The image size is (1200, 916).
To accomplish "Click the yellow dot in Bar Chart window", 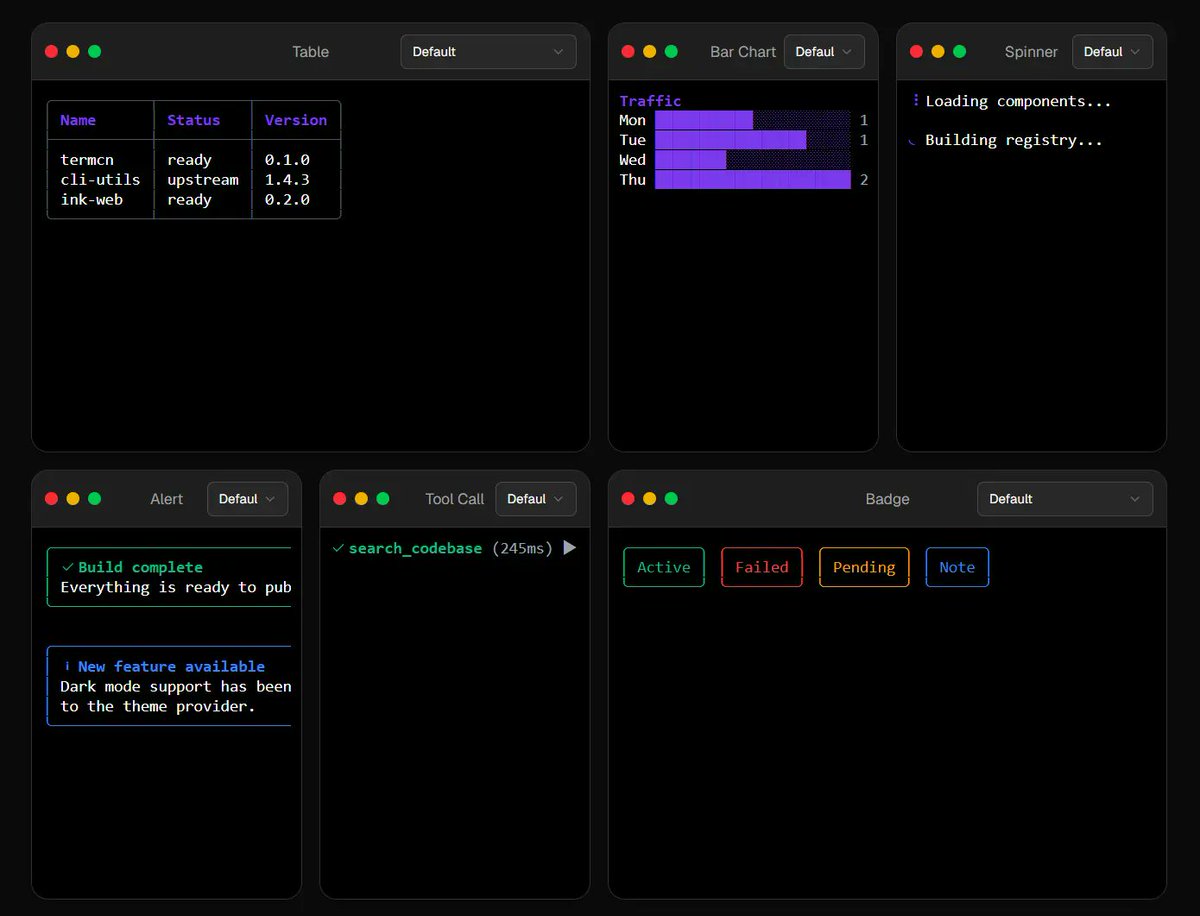I will tap(650, 52).
